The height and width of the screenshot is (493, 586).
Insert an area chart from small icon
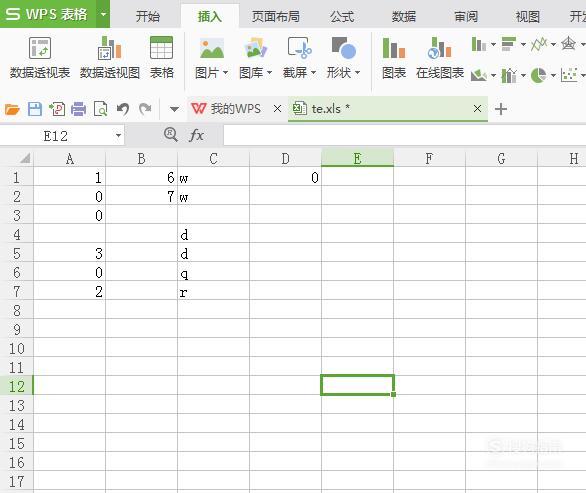click(x=479, y=75)
